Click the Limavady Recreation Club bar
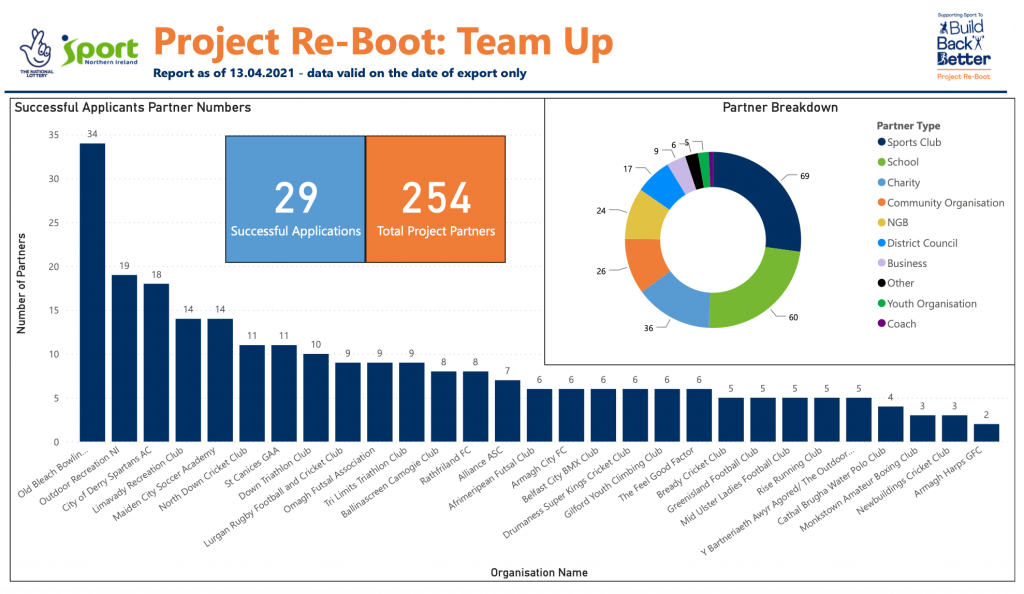 click(x=188, y=381)
